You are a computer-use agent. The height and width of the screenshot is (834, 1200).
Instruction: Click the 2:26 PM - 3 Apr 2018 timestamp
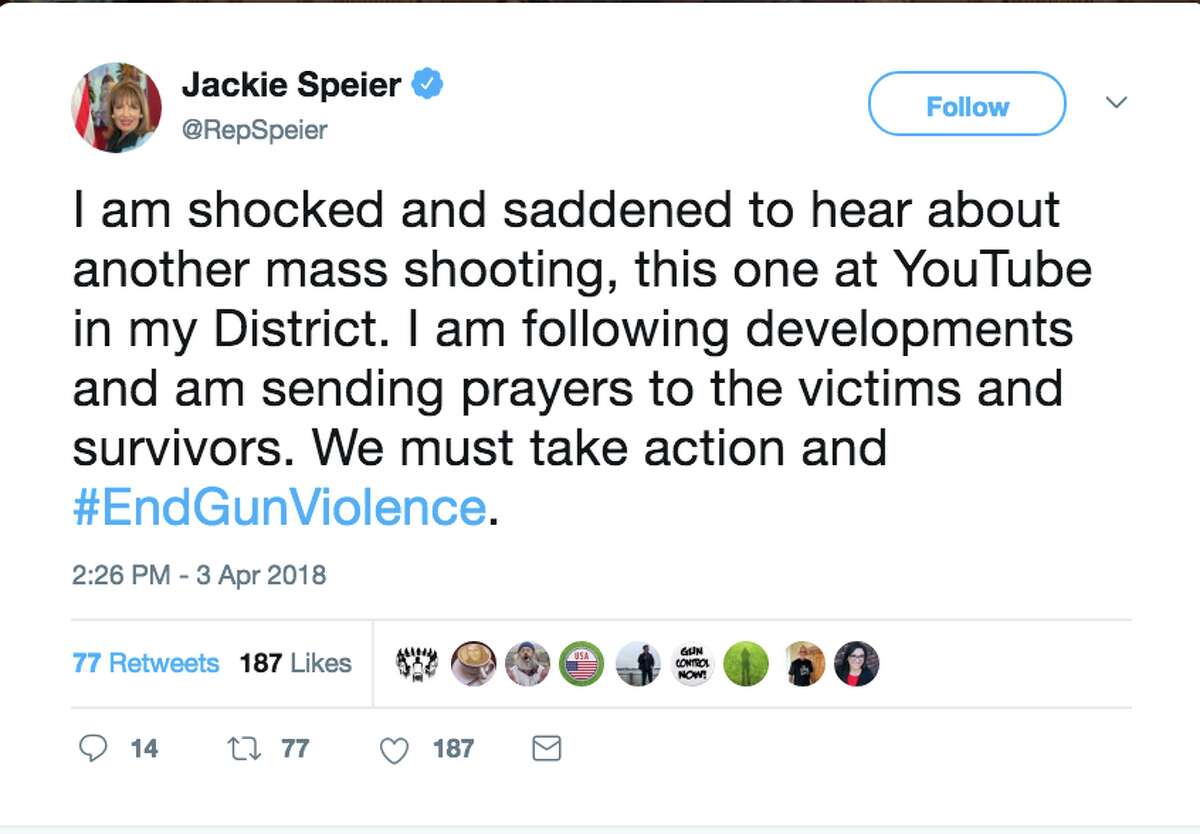[199, 576]
